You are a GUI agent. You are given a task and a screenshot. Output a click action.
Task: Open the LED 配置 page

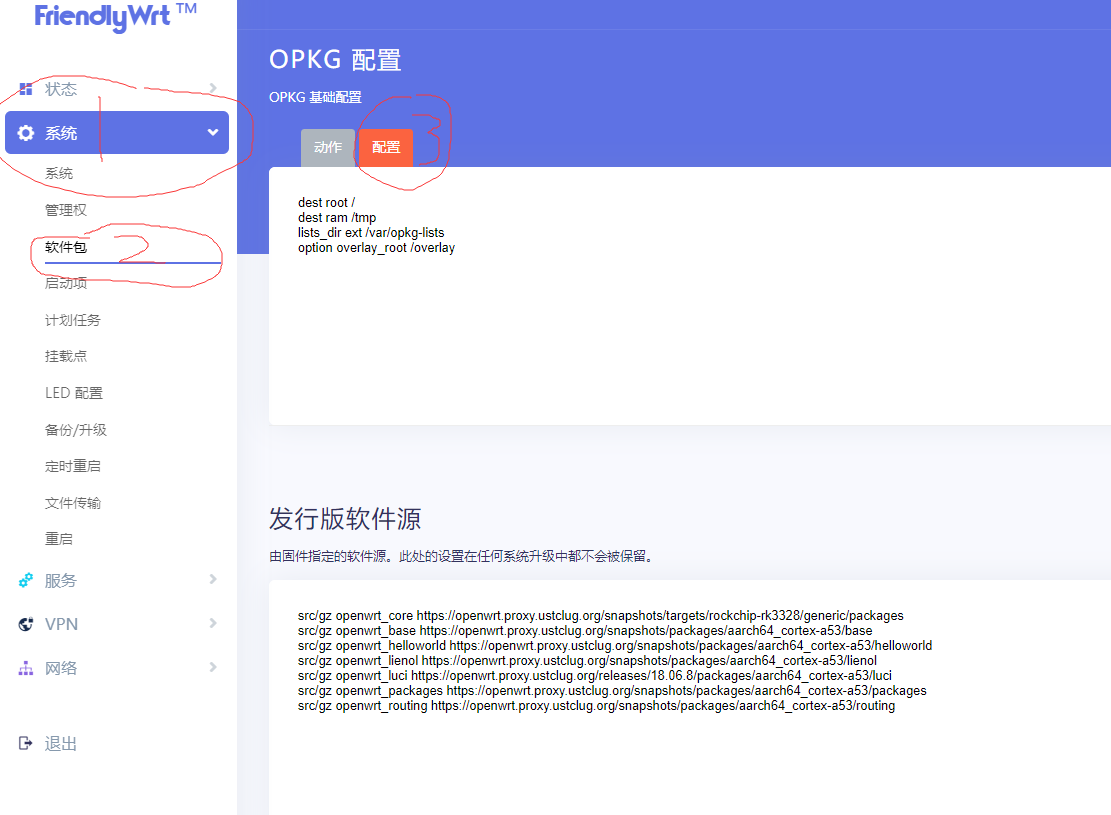72,392
